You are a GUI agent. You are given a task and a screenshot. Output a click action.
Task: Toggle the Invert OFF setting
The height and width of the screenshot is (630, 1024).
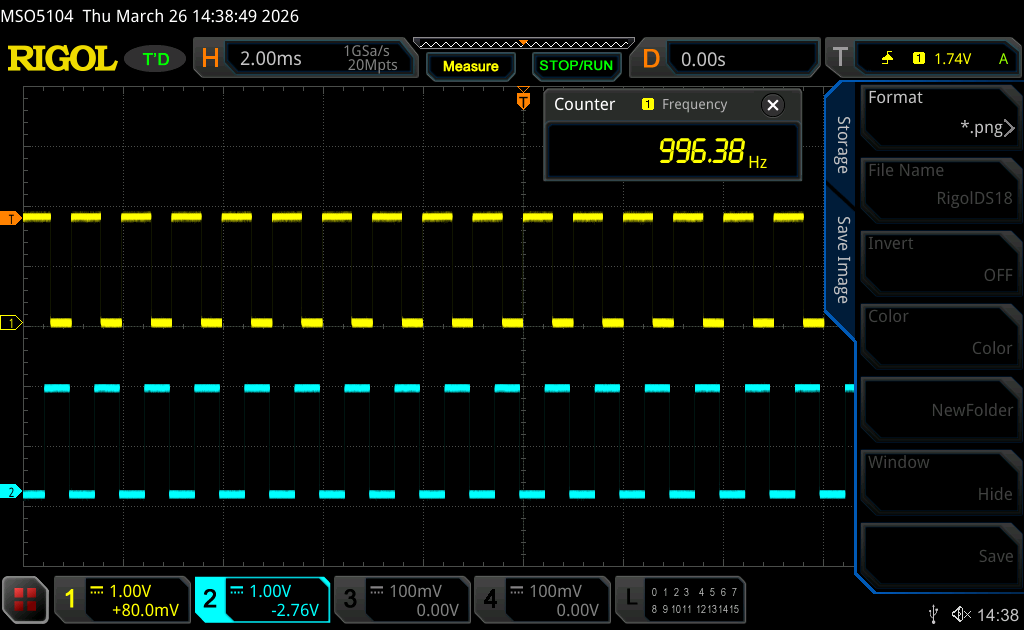click(940, 260)
